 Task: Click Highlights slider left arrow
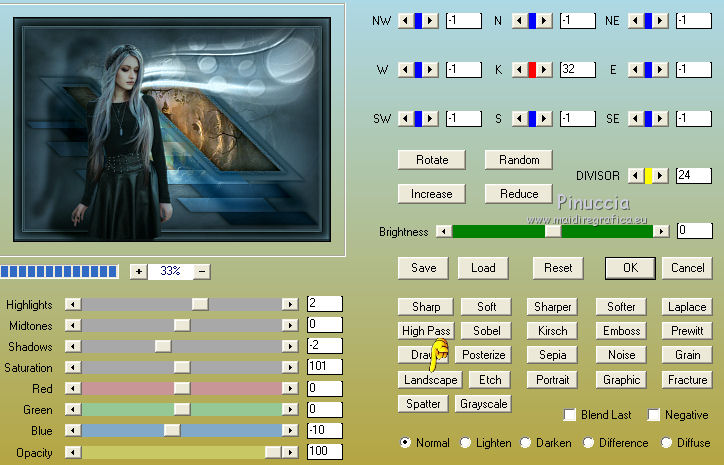coord(73,304)
